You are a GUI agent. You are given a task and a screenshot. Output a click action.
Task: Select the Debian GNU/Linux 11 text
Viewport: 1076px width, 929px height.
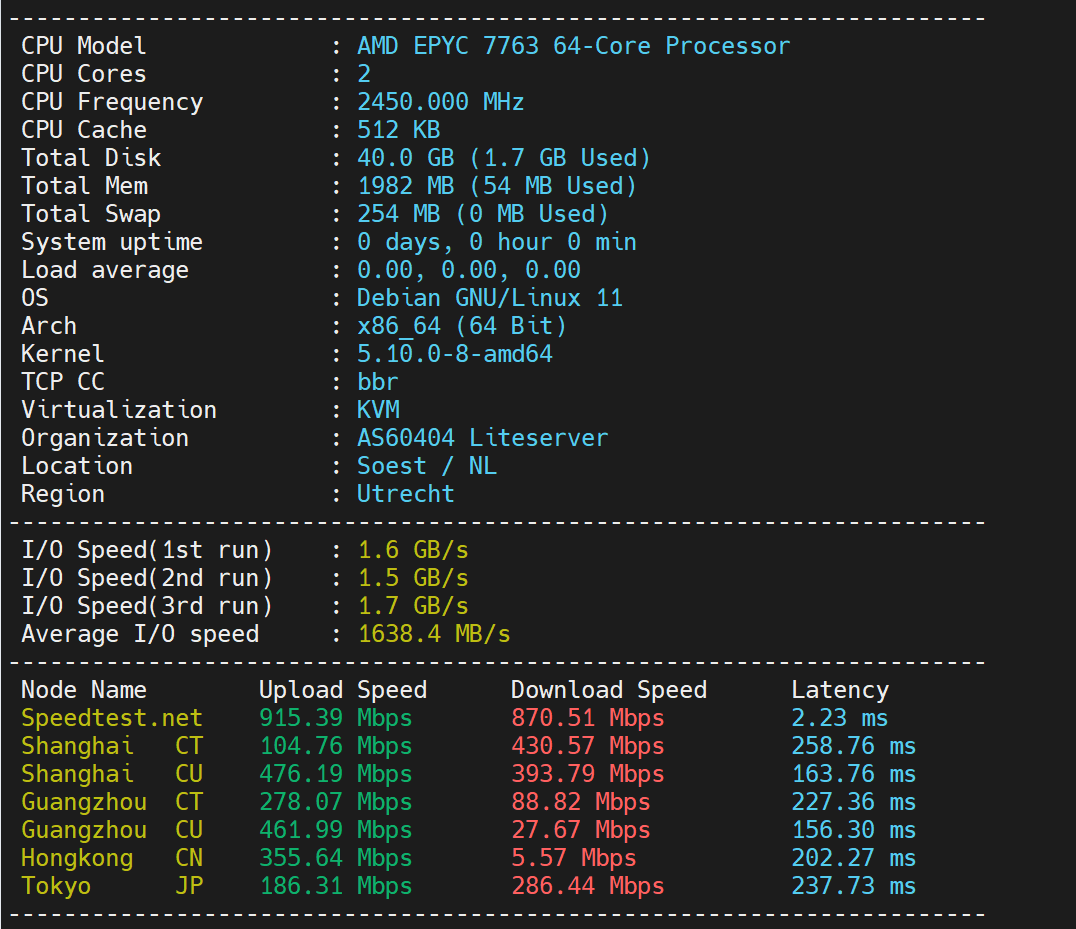point(490,298)
